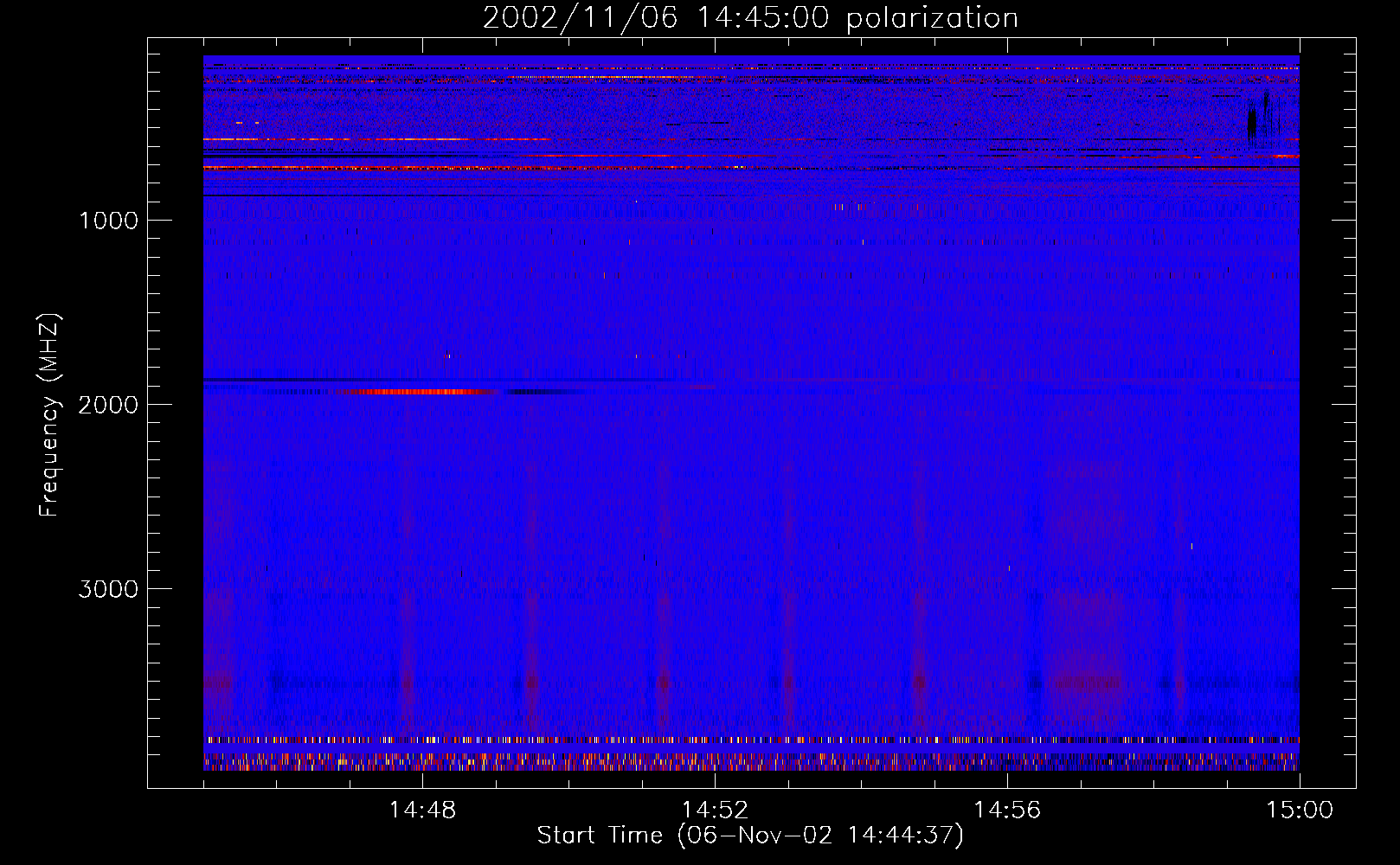Click the 14:52 time tick label
Viewport: 1400px width, 865px height.
pyautogui.click(x=715, y=810)
